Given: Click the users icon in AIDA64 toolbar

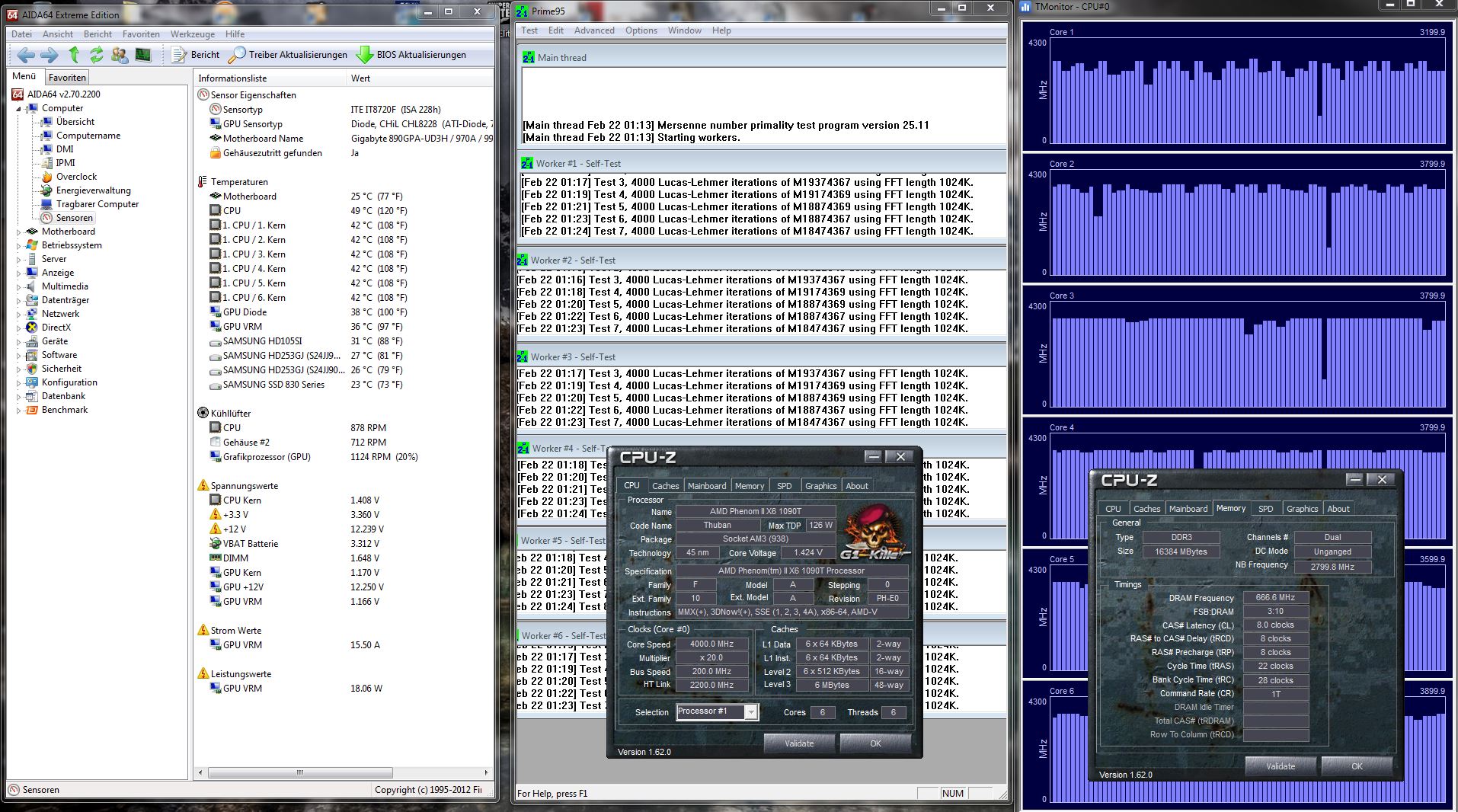Looking at the screenshot, I should pyautogui.click(x=120, y=55).
